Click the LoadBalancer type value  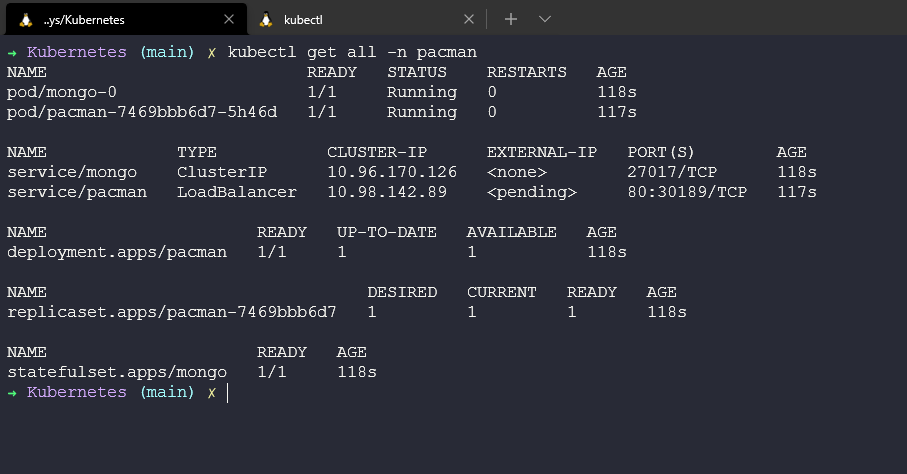click(x=237, y=192)
